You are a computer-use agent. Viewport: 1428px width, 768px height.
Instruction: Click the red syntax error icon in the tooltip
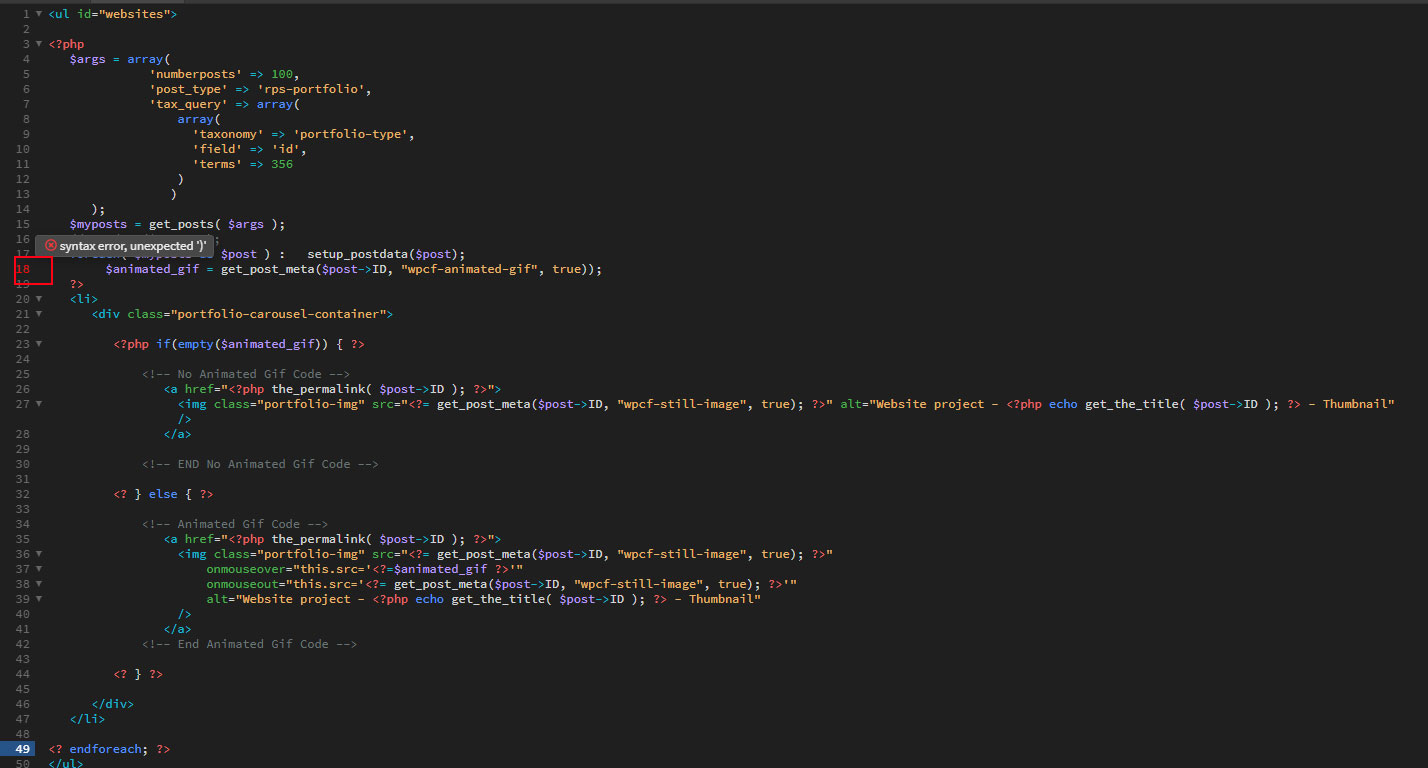tap(50, 245)
